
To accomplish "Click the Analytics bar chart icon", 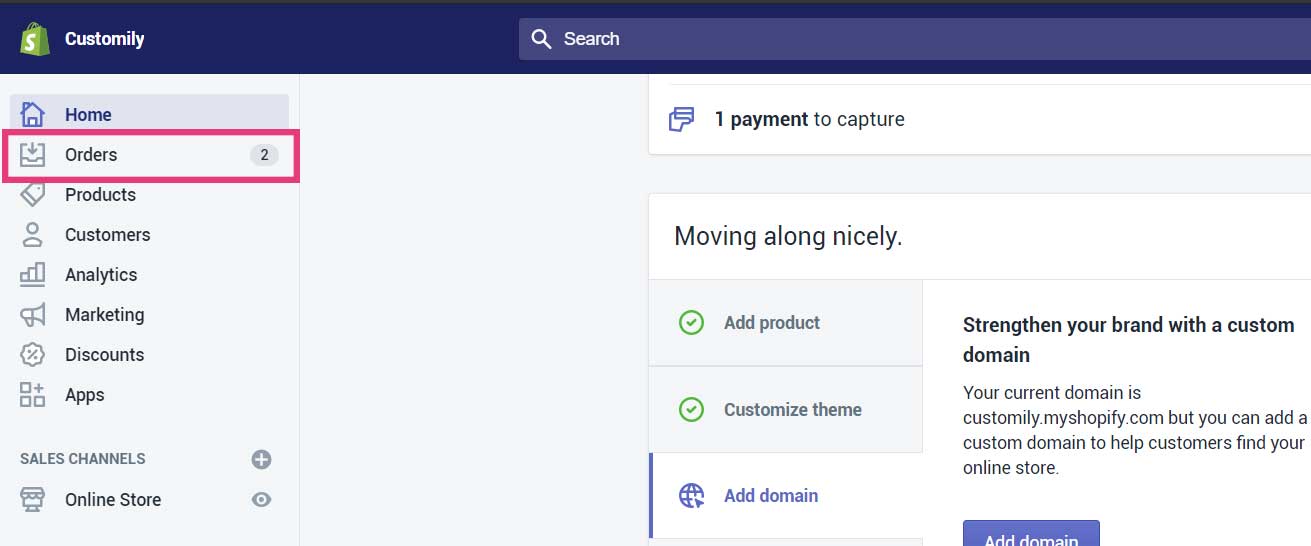I will click(33, 274).
